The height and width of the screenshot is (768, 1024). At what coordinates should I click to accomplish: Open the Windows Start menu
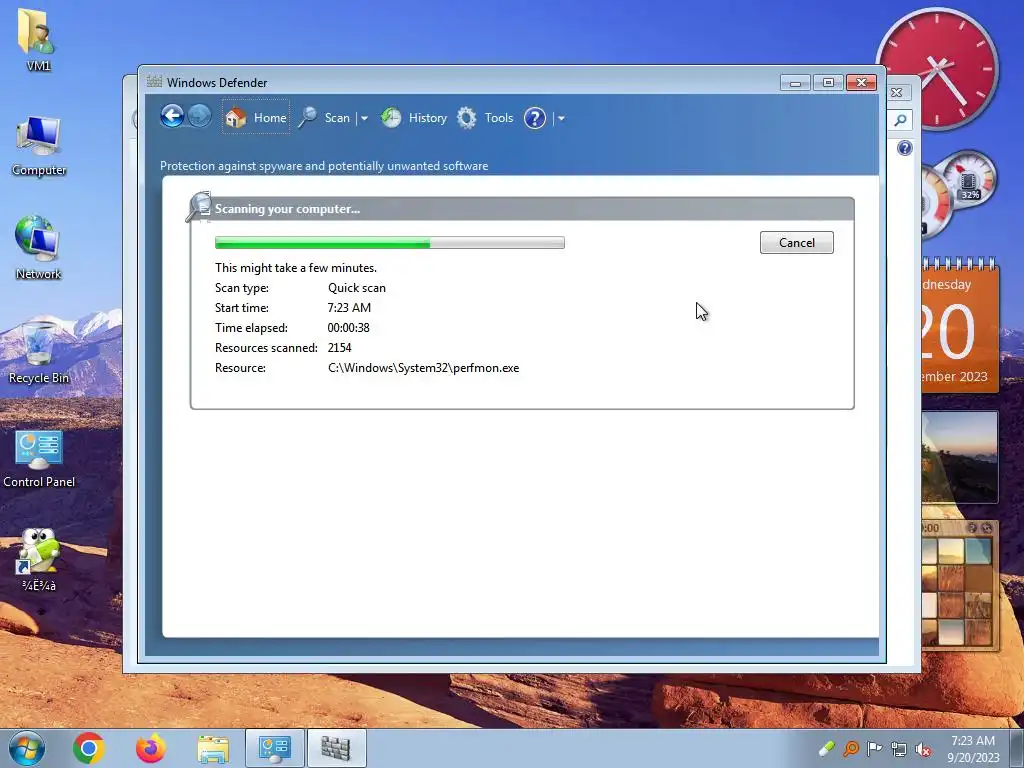pos(27,748)
